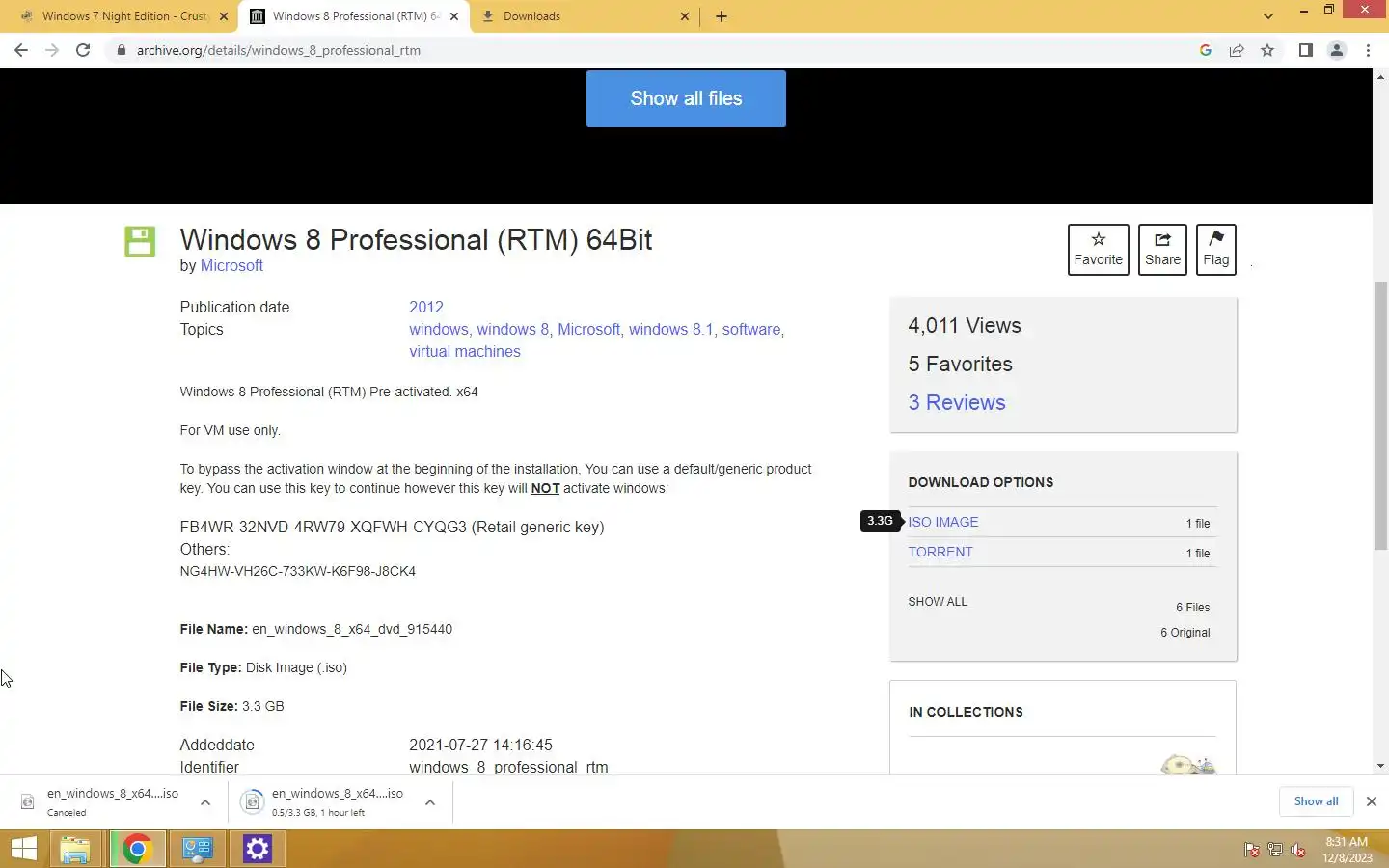Close the Downloads tab
Viewport: 1389px width, 868px height.
click(685, 16)
